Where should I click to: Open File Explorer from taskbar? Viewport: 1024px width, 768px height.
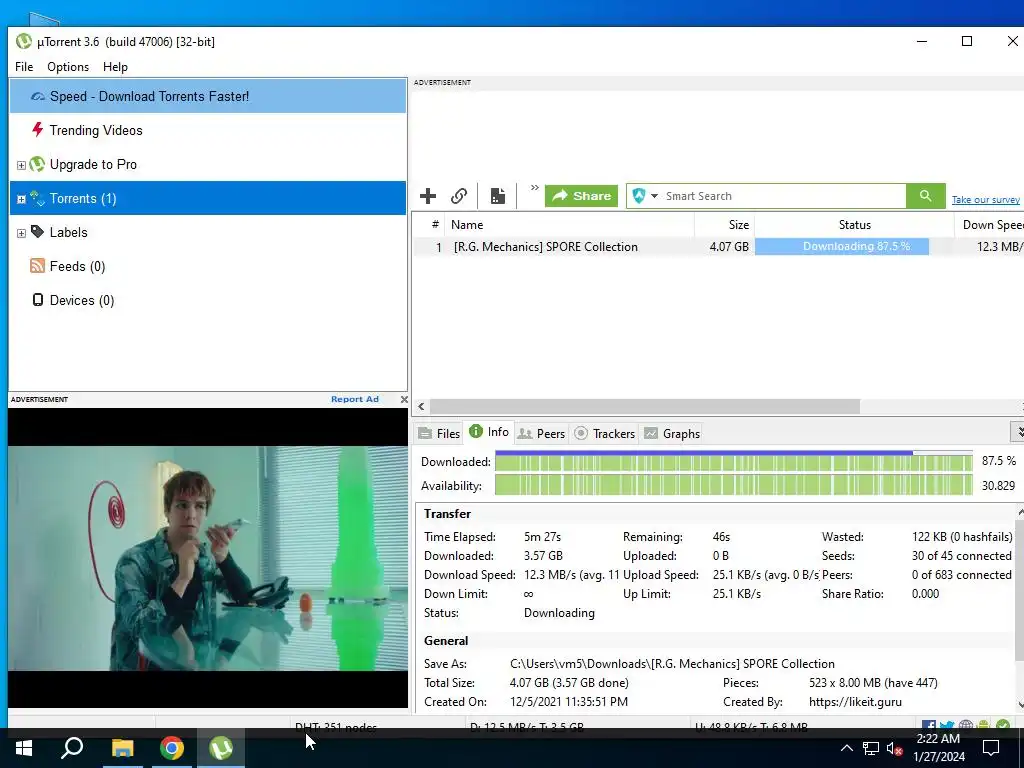[122, 748]
